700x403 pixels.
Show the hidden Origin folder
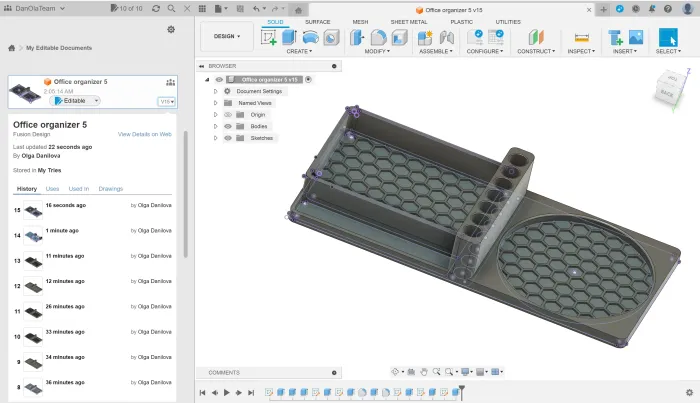[228, 114]
